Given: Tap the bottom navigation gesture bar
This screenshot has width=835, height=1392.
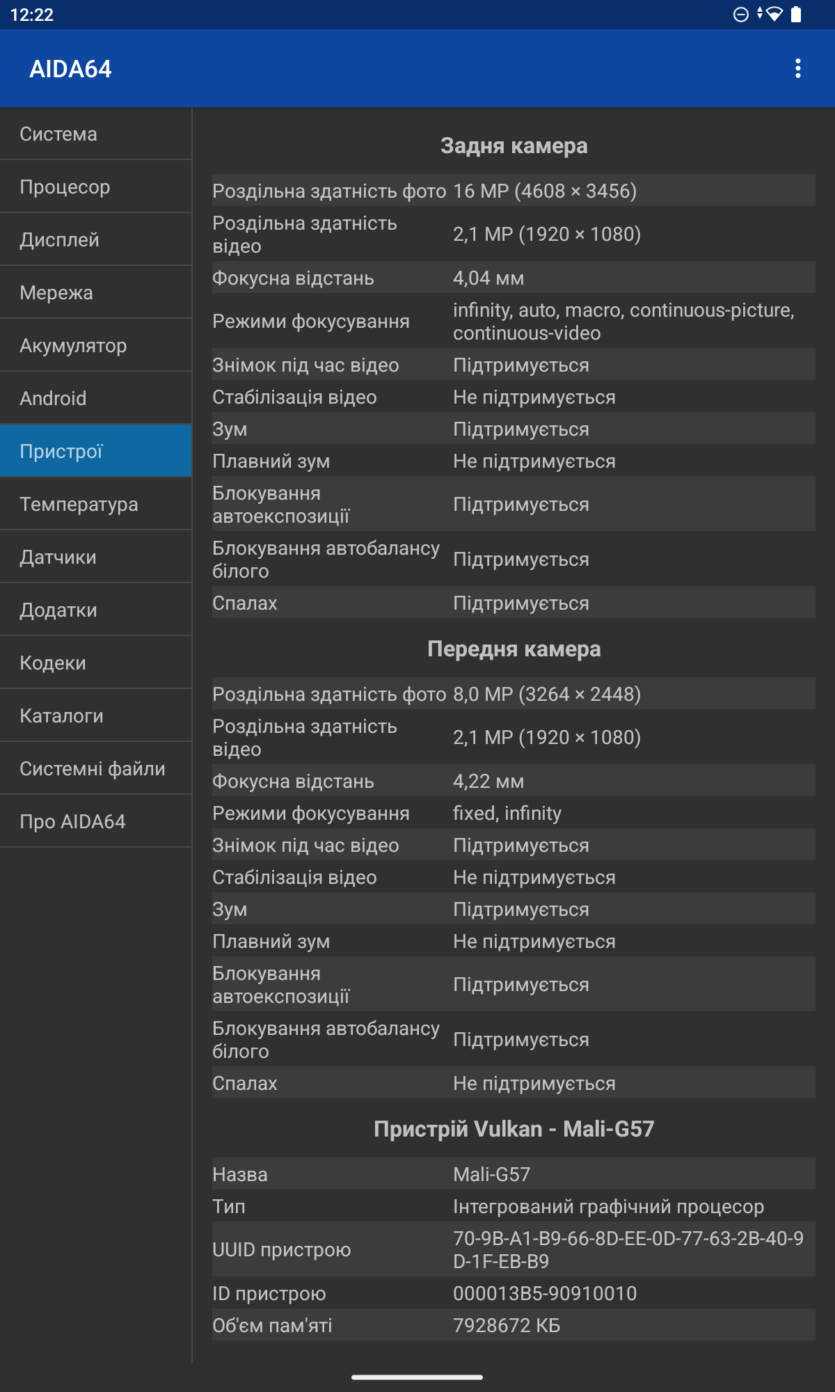Looking at the screenshot, I should [x=417, y=1377].
